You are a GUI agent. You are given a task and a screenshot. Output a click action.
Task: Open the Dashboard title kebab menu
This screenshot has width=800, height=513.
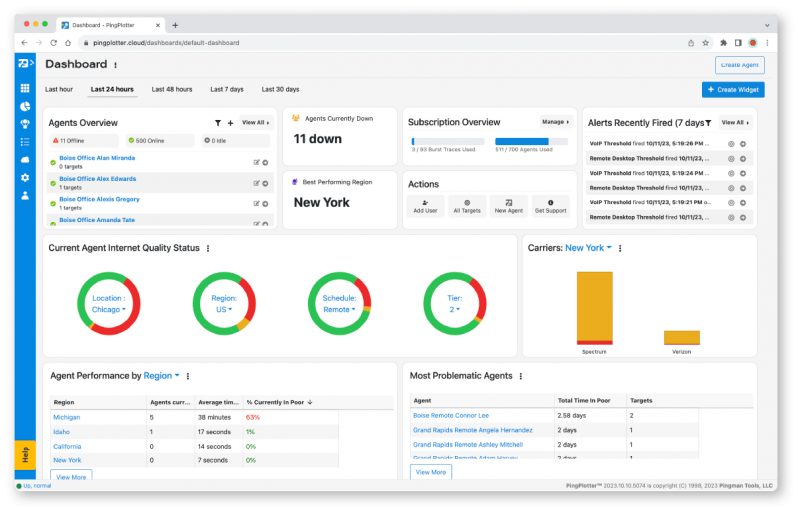click(115, 65)
